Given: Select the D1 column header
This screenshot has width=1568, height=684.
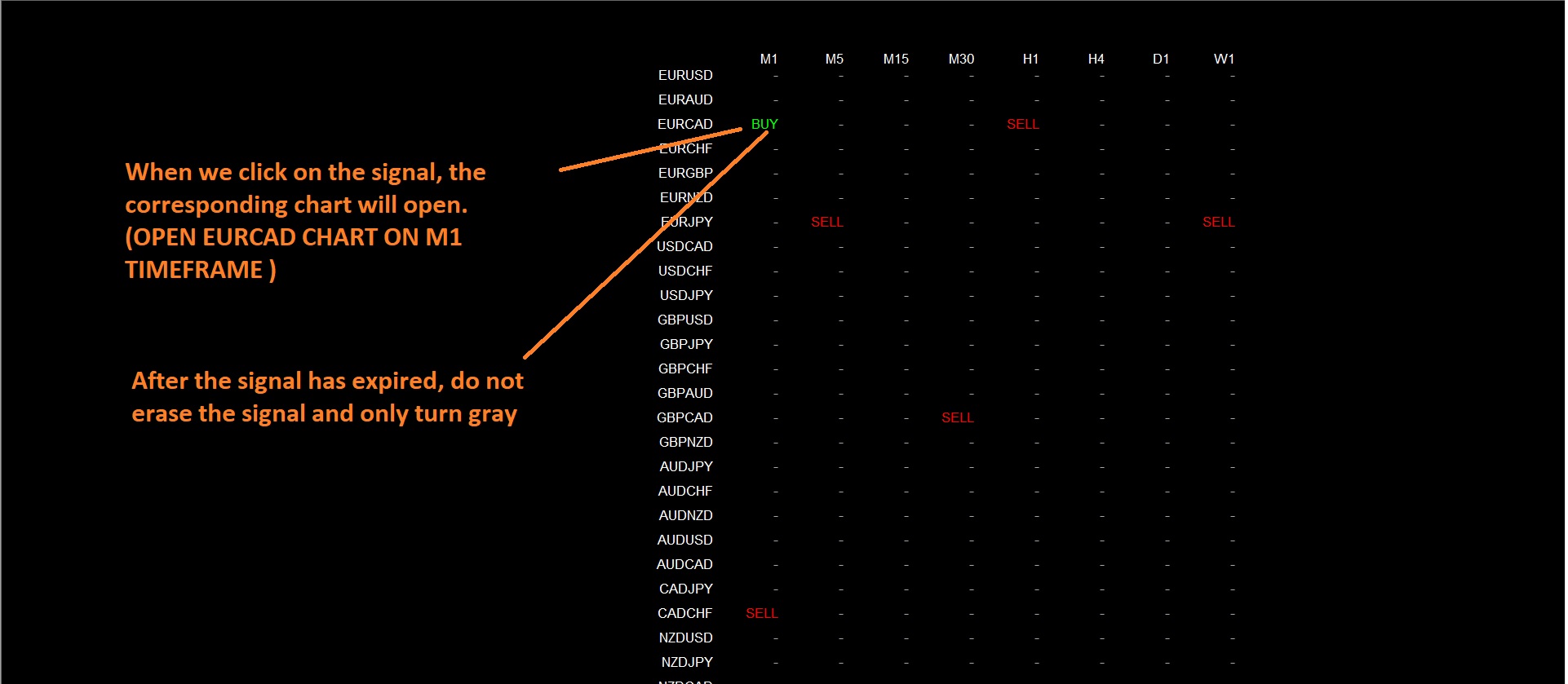Looking at the screenshot, I should coord(1161,59).
